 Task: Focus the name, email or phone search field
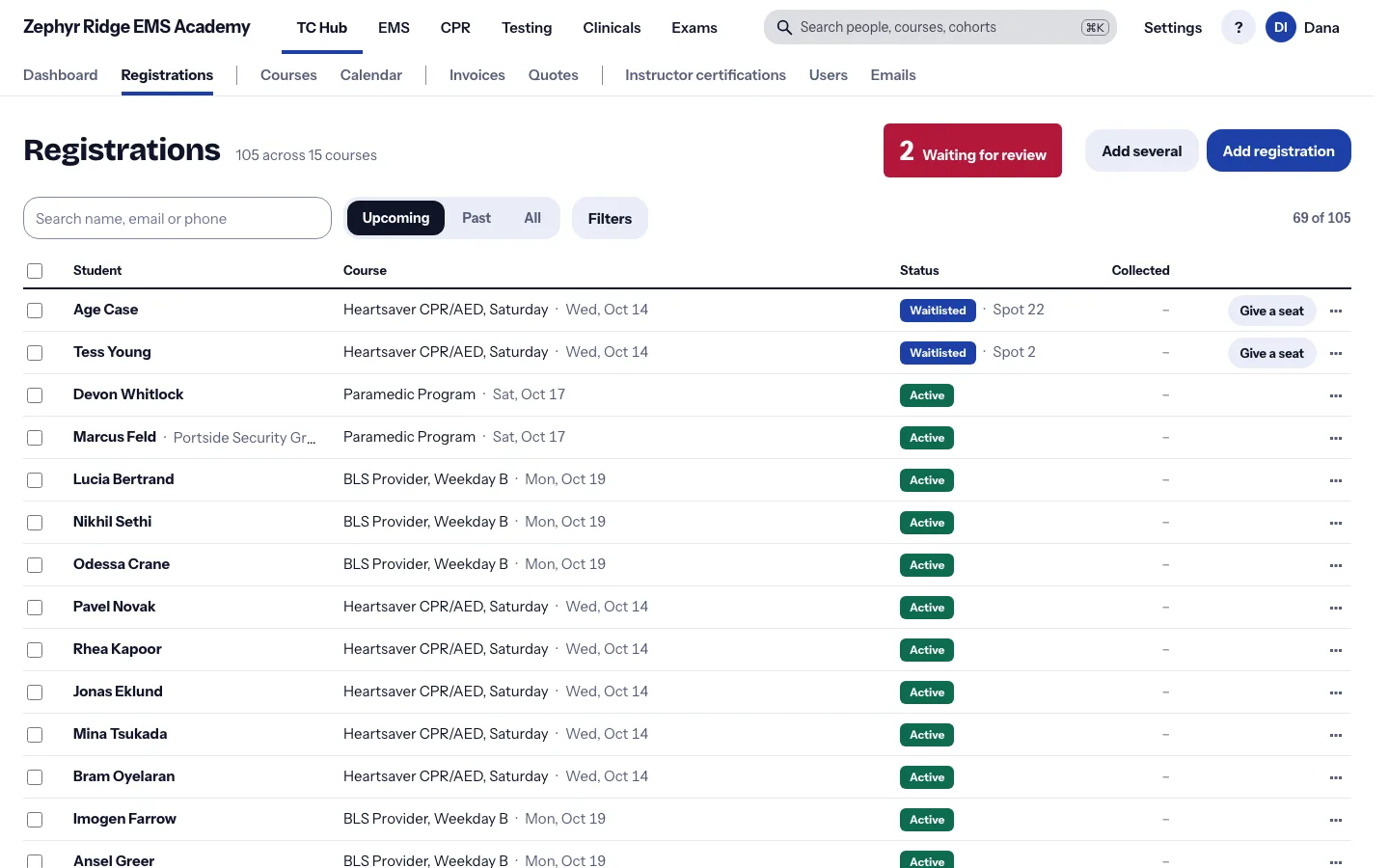click(x=177, y=218)
